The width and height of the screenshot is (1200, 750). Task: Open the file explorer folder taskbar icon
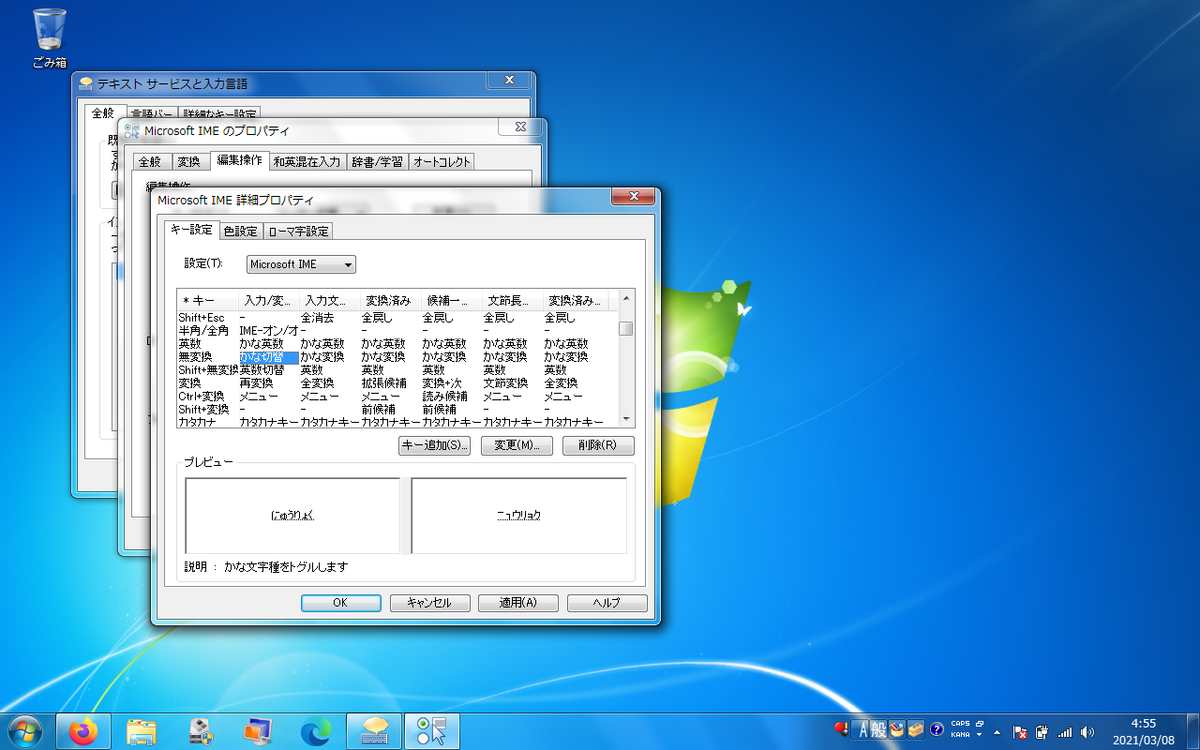coord(142,732)
